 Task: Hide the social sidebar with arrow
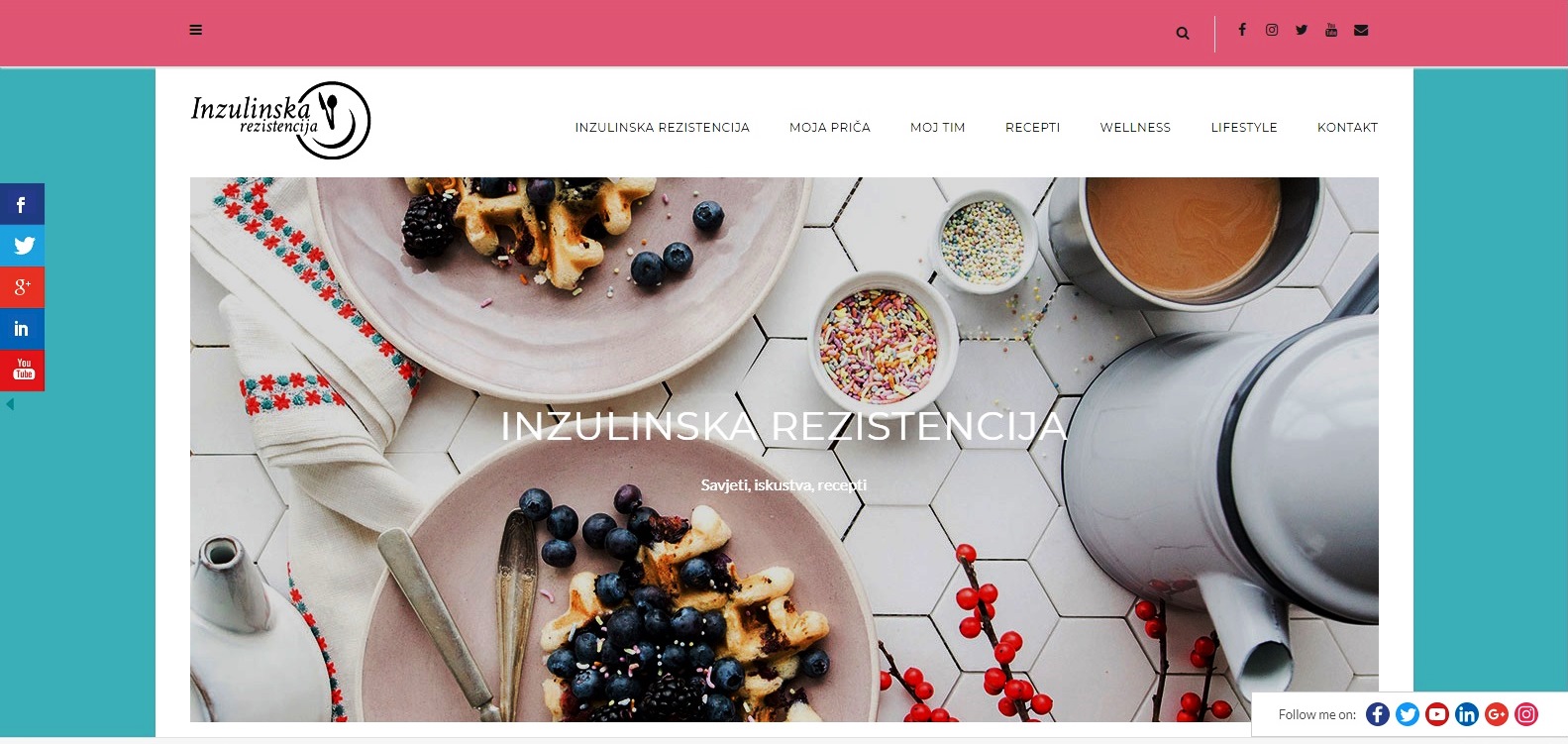[10, 404]
